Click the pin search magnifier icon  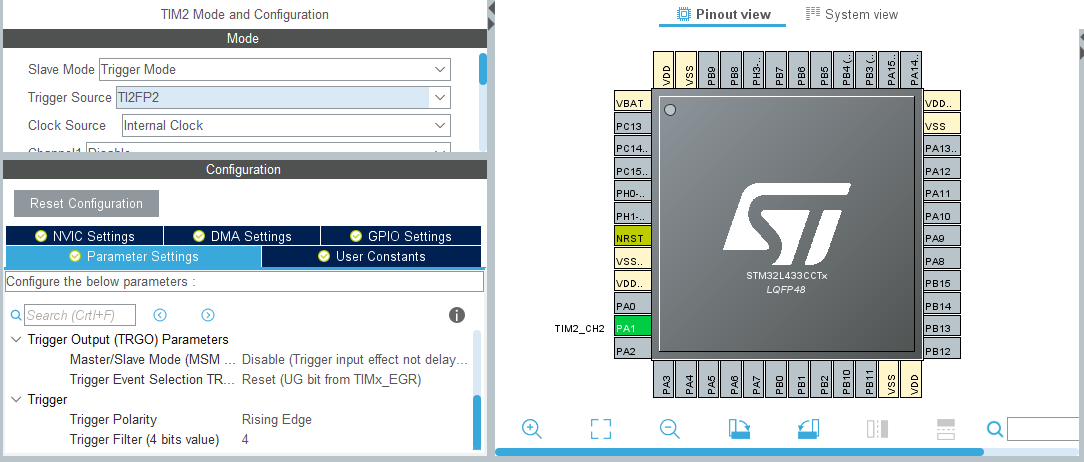coord(995,429)
